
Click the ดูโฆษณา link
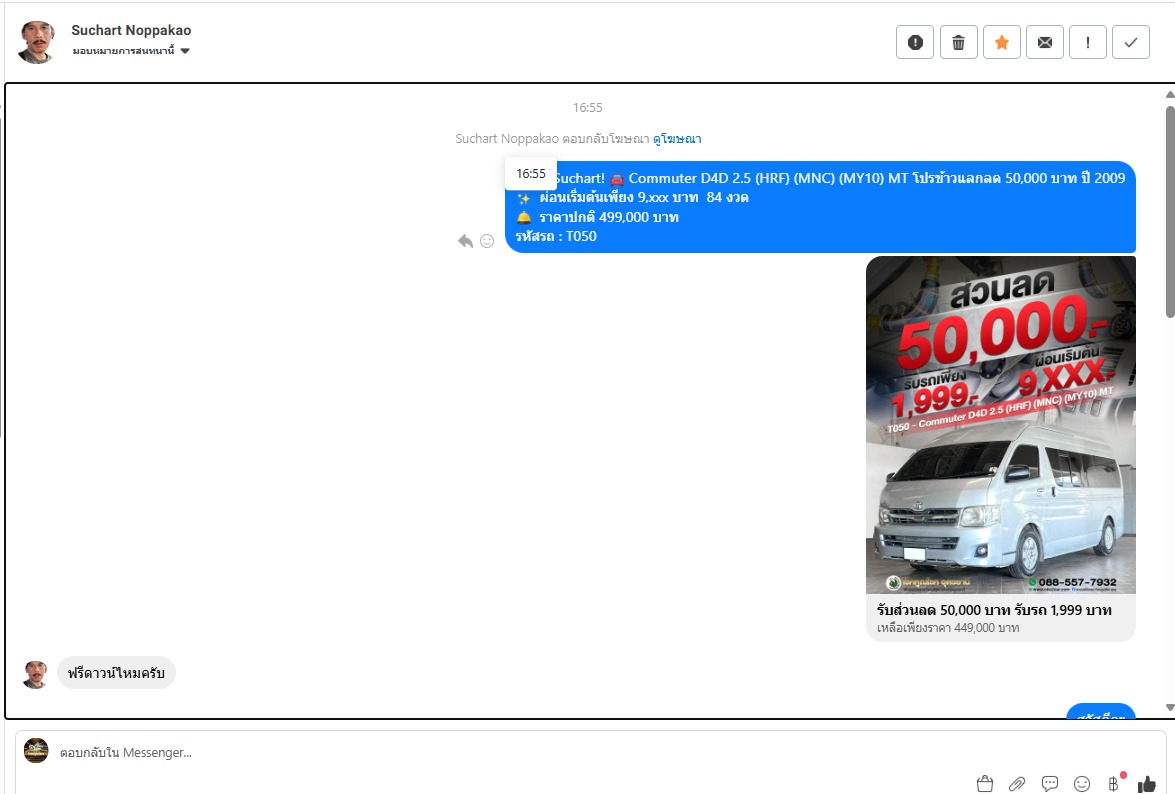click(x=677, y=139)
